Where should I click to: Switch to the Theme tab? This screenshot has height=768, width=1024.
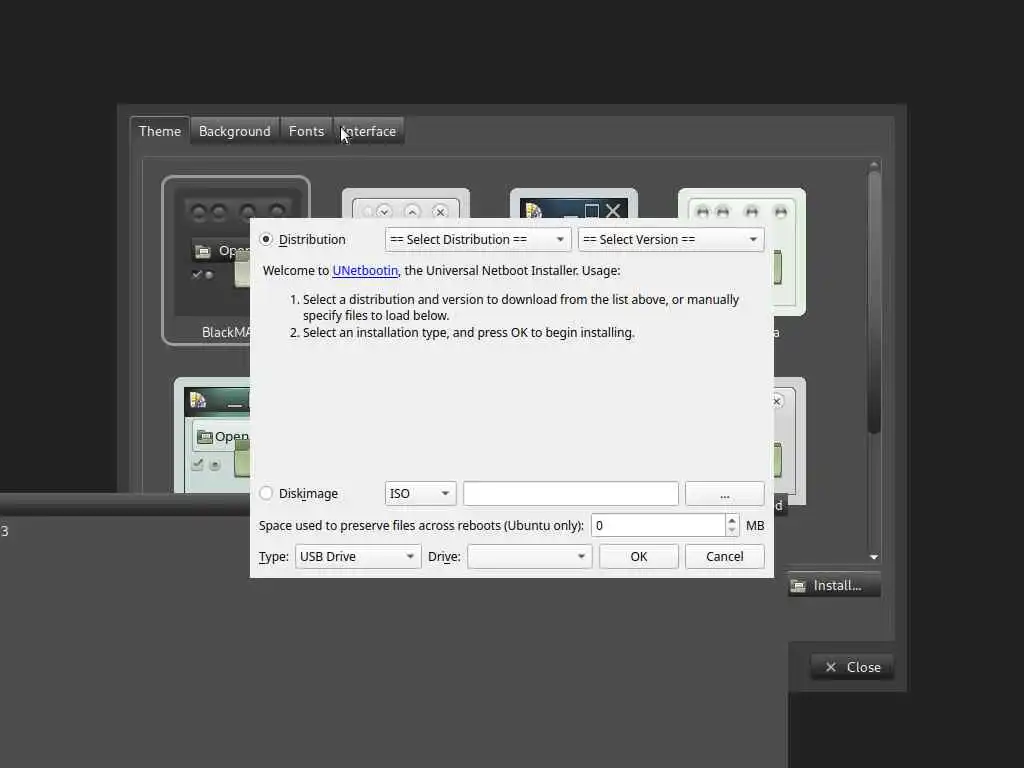(x=160, y=131)
